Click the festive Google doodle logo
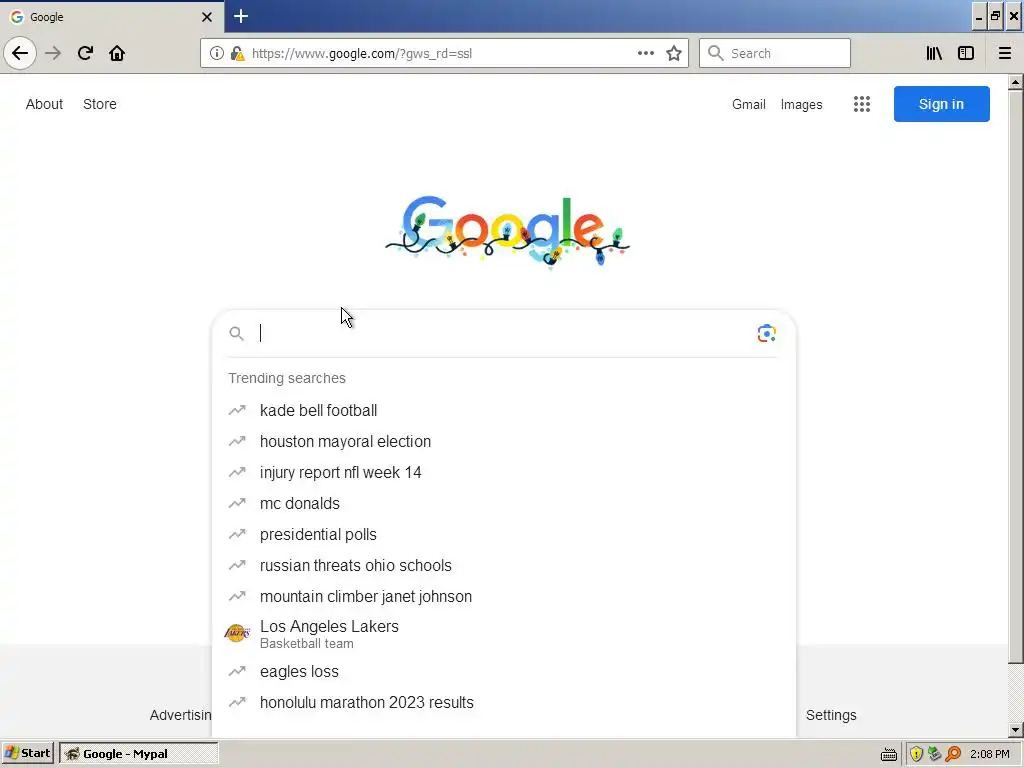Image resolution: width=1024 pixels, height=768 pixels. tap(507, 231)
